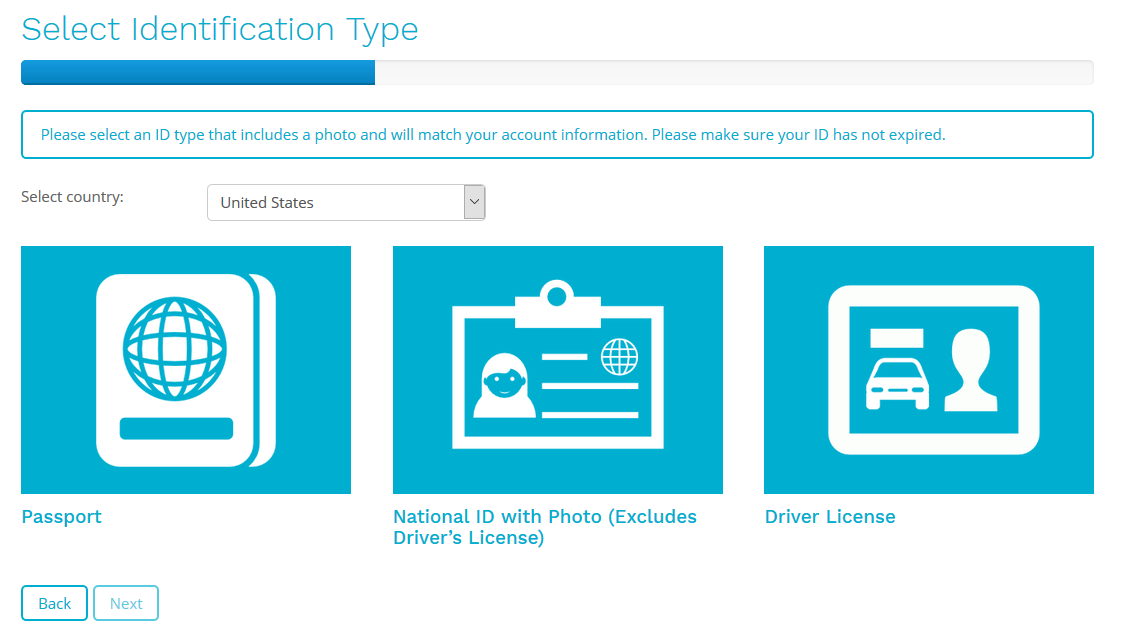Viewport: 1123px width, 643px height.
Task: Click the Next button
Action: (126, 603)
